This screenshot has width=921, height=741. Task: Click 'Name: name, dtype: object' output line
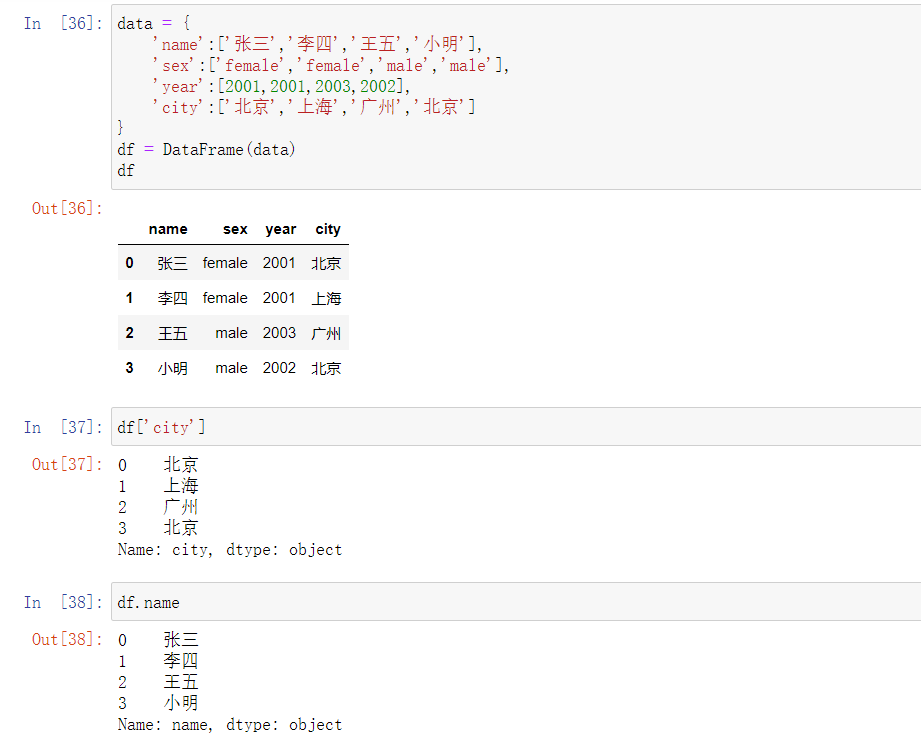[x=230, y=725]
